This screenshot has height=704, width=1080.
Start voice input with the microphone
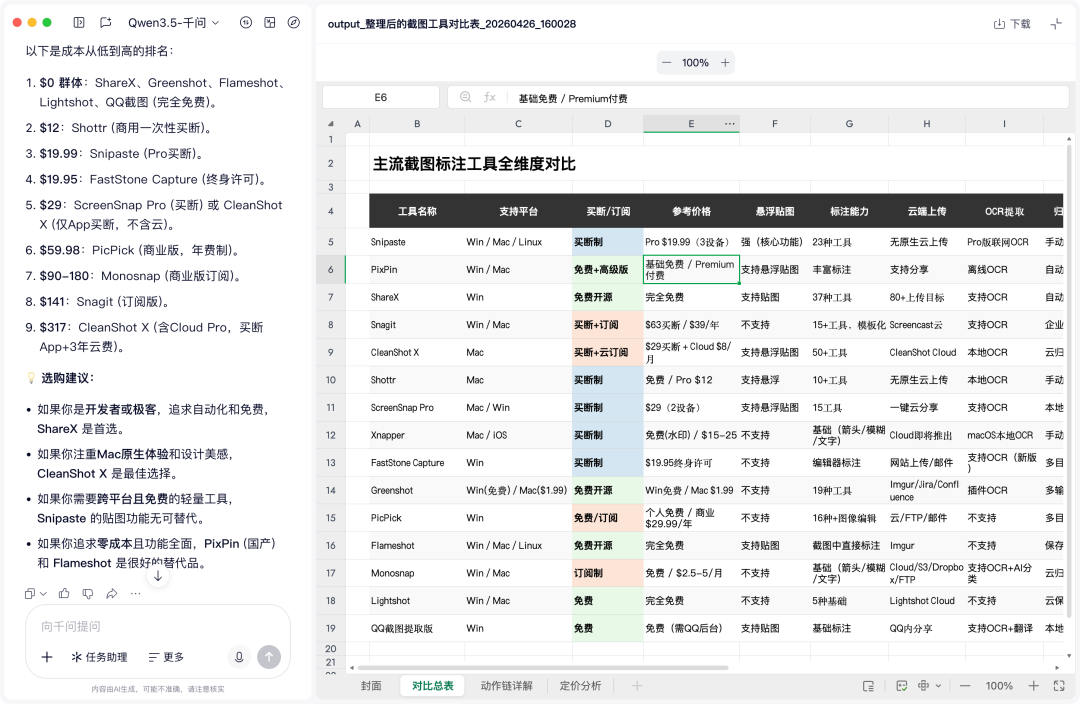tap(239, 657)
